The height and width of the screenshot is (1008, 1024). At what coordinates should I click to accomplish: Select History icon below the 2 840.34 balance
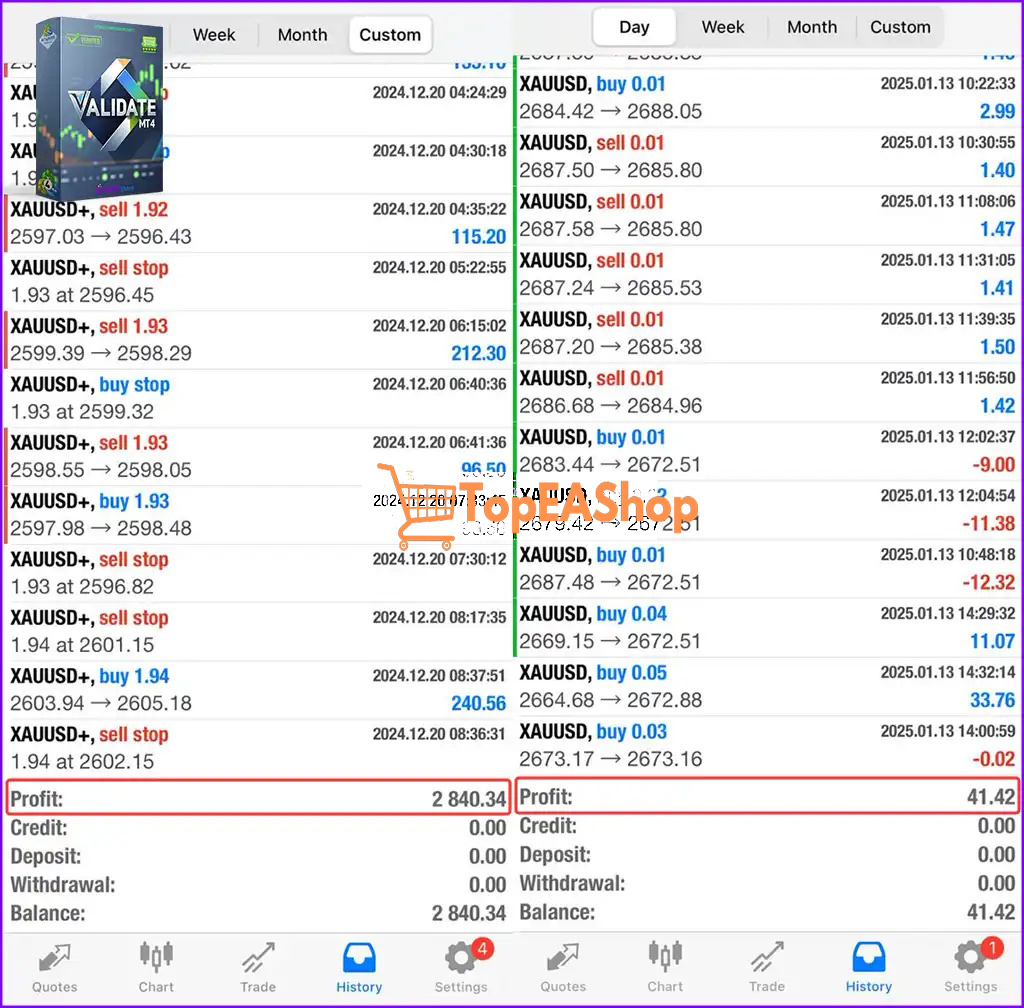click(x=359, y=966)
